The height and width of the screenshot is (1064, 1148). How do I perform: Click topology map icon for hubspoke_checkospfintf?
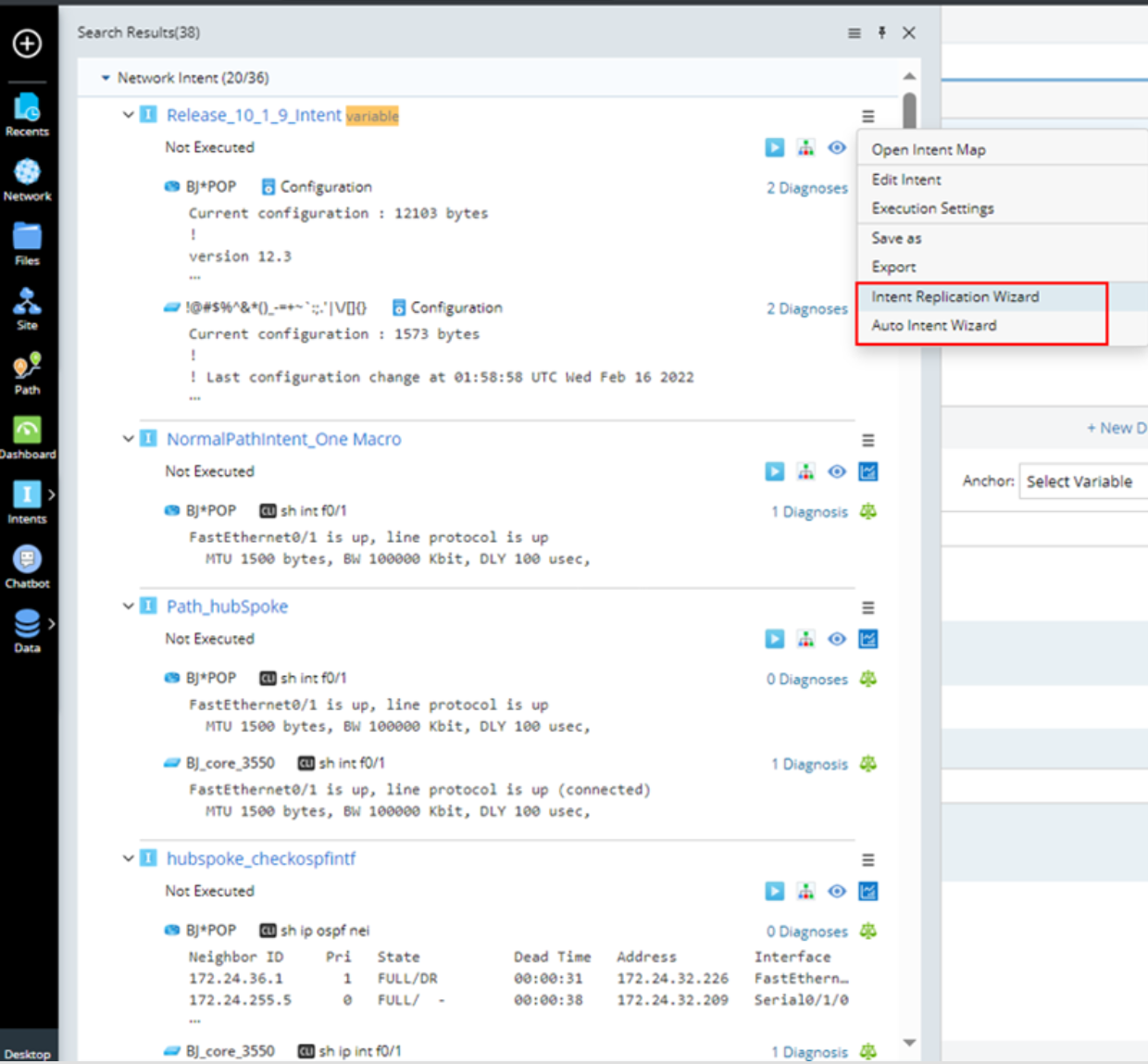806,891
